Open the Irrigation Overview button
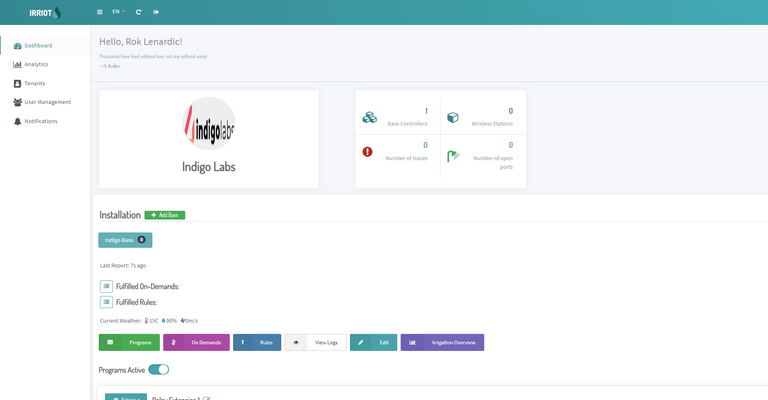Screen dimensions: 768x400 click(442, 342)
